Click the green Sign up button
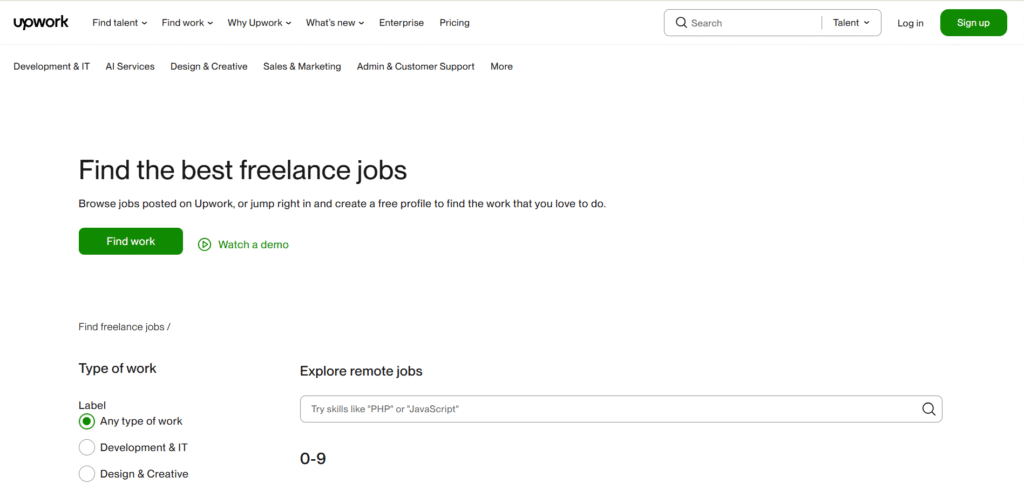The height and width of the screenshot is (484, 1024). click(973, 23)
